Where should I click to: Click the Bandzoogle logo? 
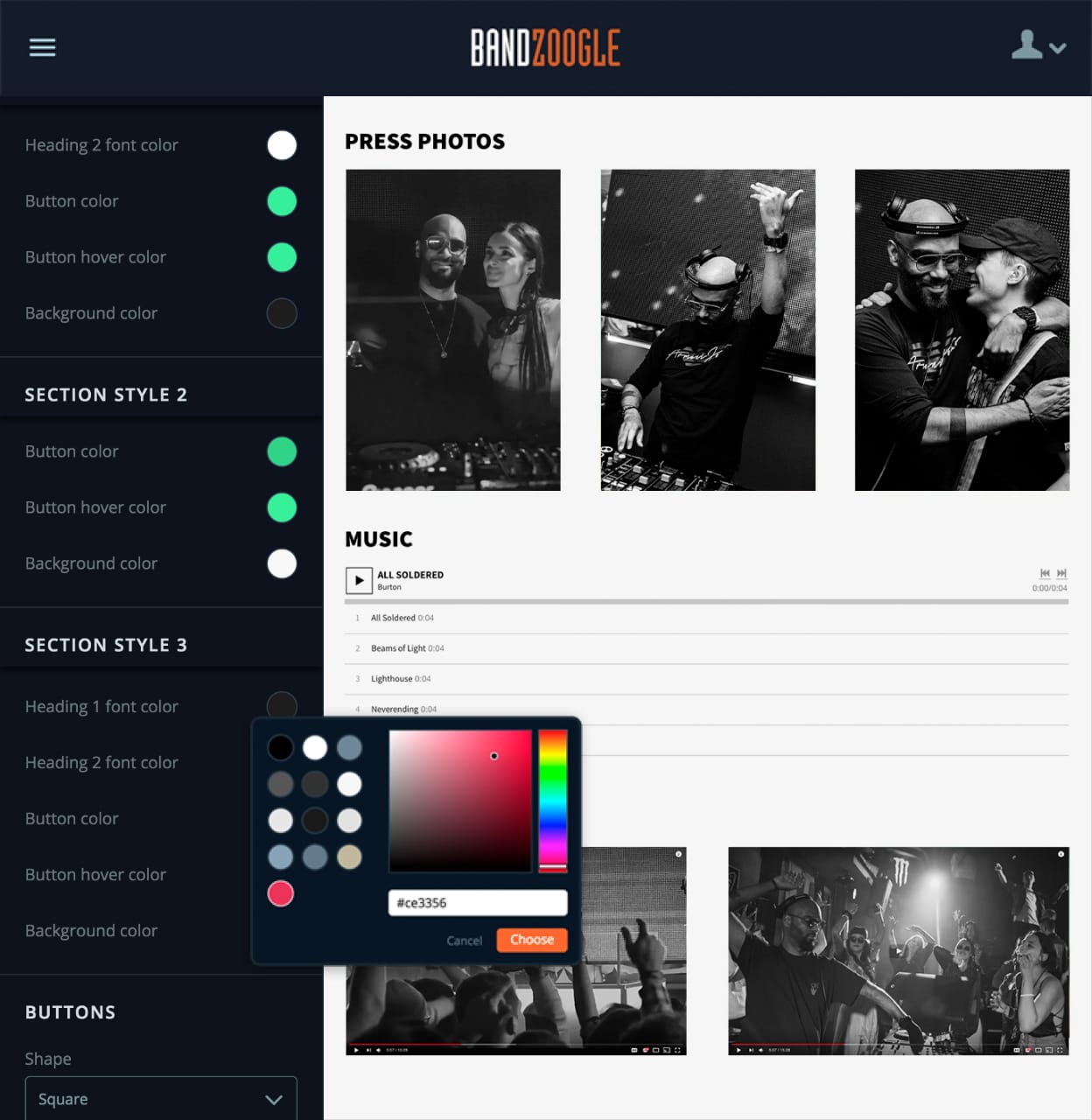[545, 48]
